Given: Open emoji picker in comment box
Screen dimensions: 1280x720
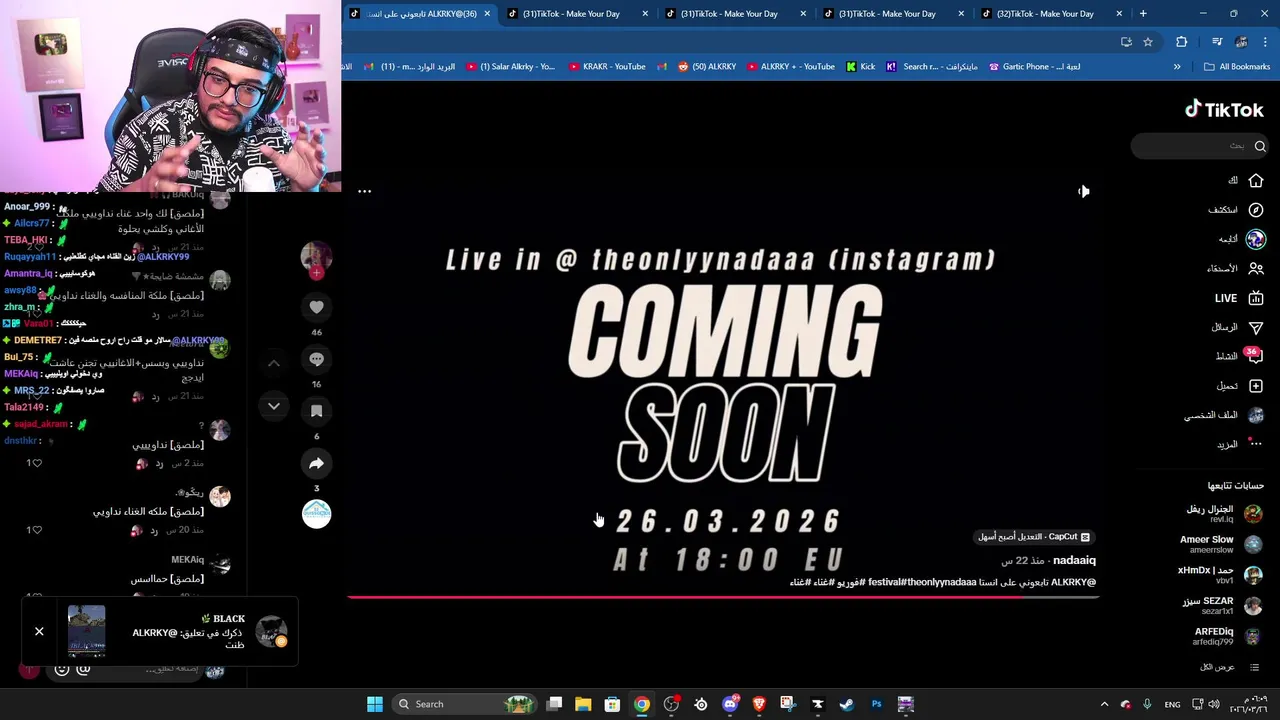Looking at the screenshot, I should 62,669.
